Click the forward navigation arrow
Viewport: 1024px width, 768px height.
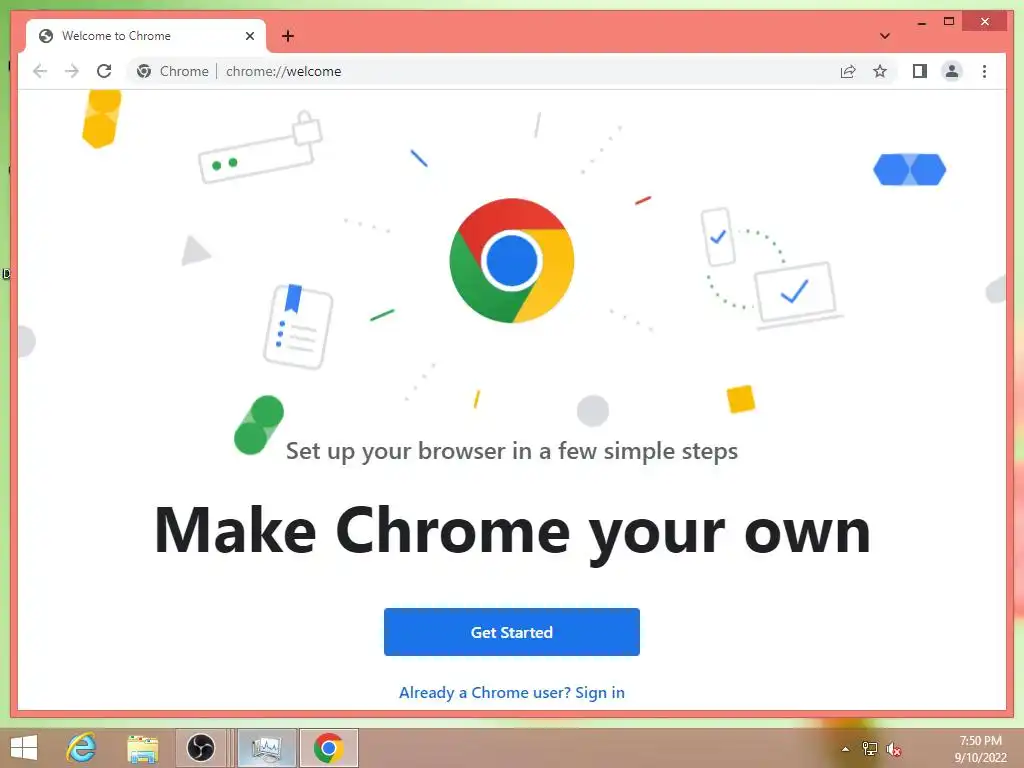click(72, 71)
